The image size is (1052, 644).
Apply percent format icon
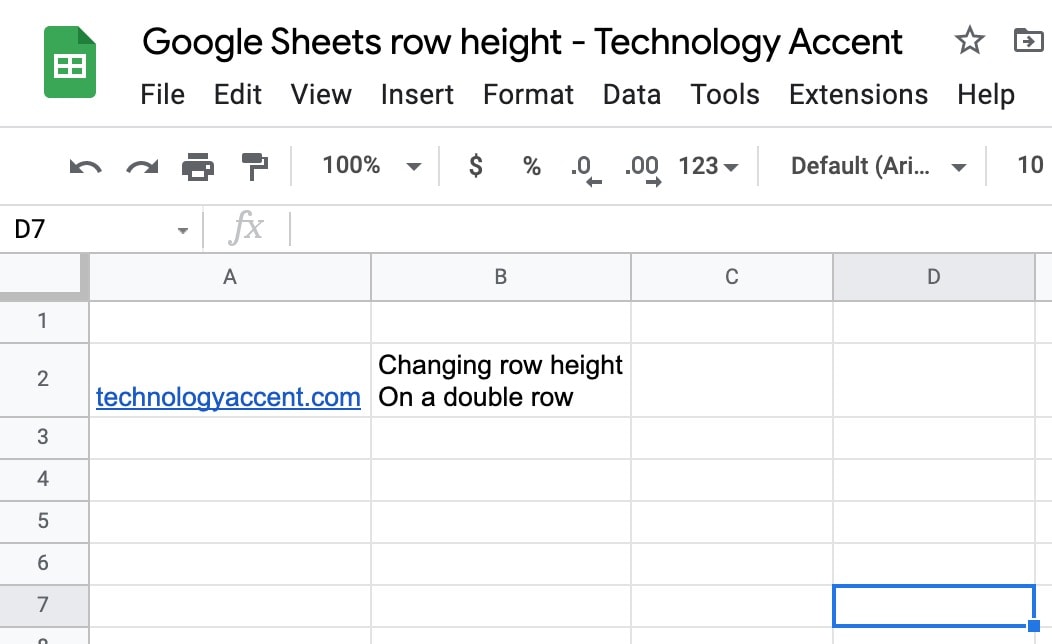click(x=532, y=166)
